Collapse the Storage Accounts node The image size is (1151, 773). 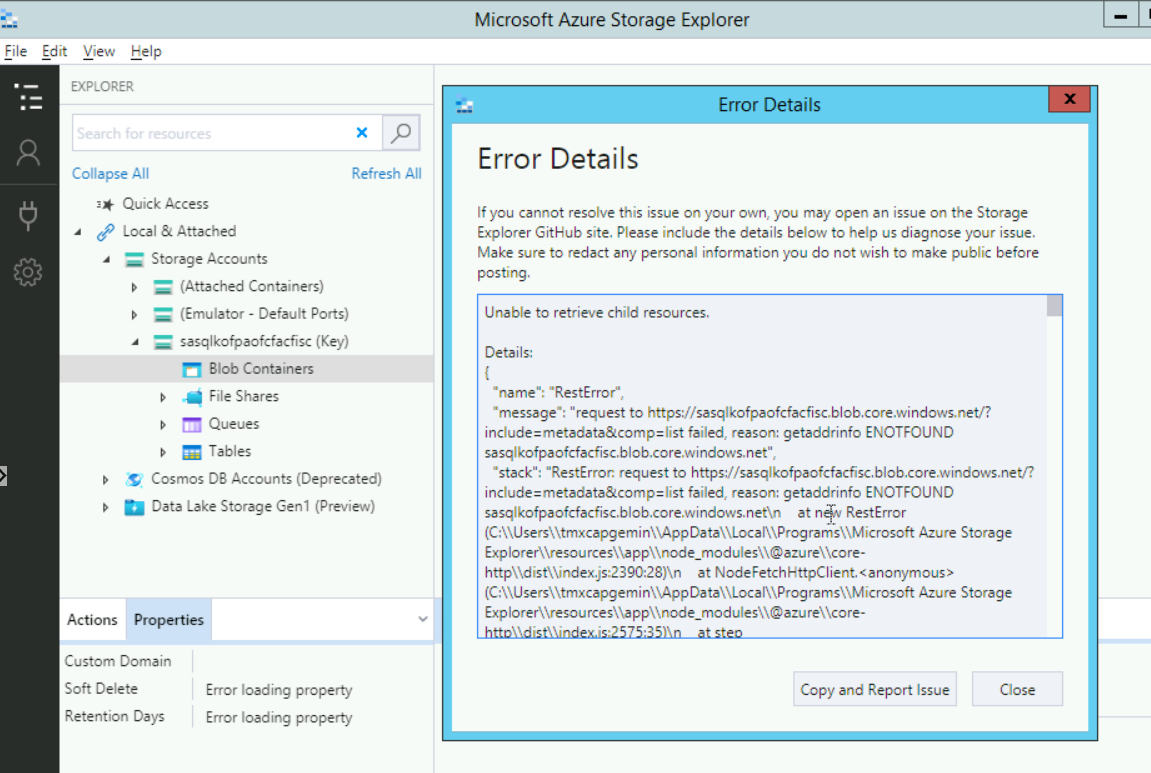(x=107, y=259)
